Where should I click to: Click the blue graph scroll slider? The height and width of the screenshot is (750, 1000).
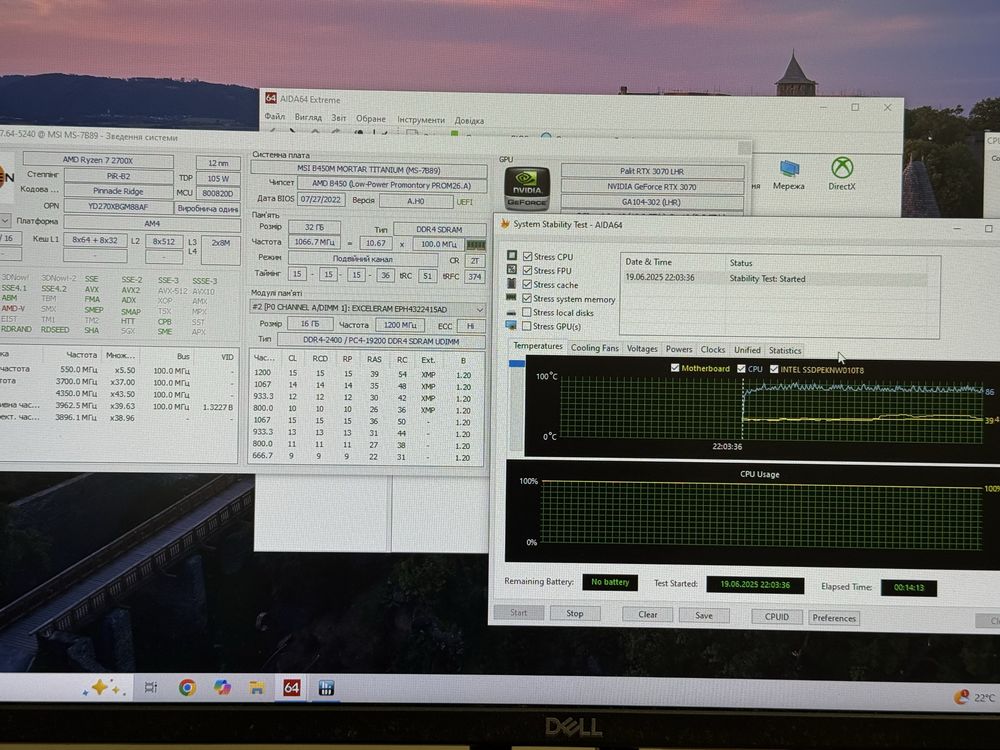516,364
